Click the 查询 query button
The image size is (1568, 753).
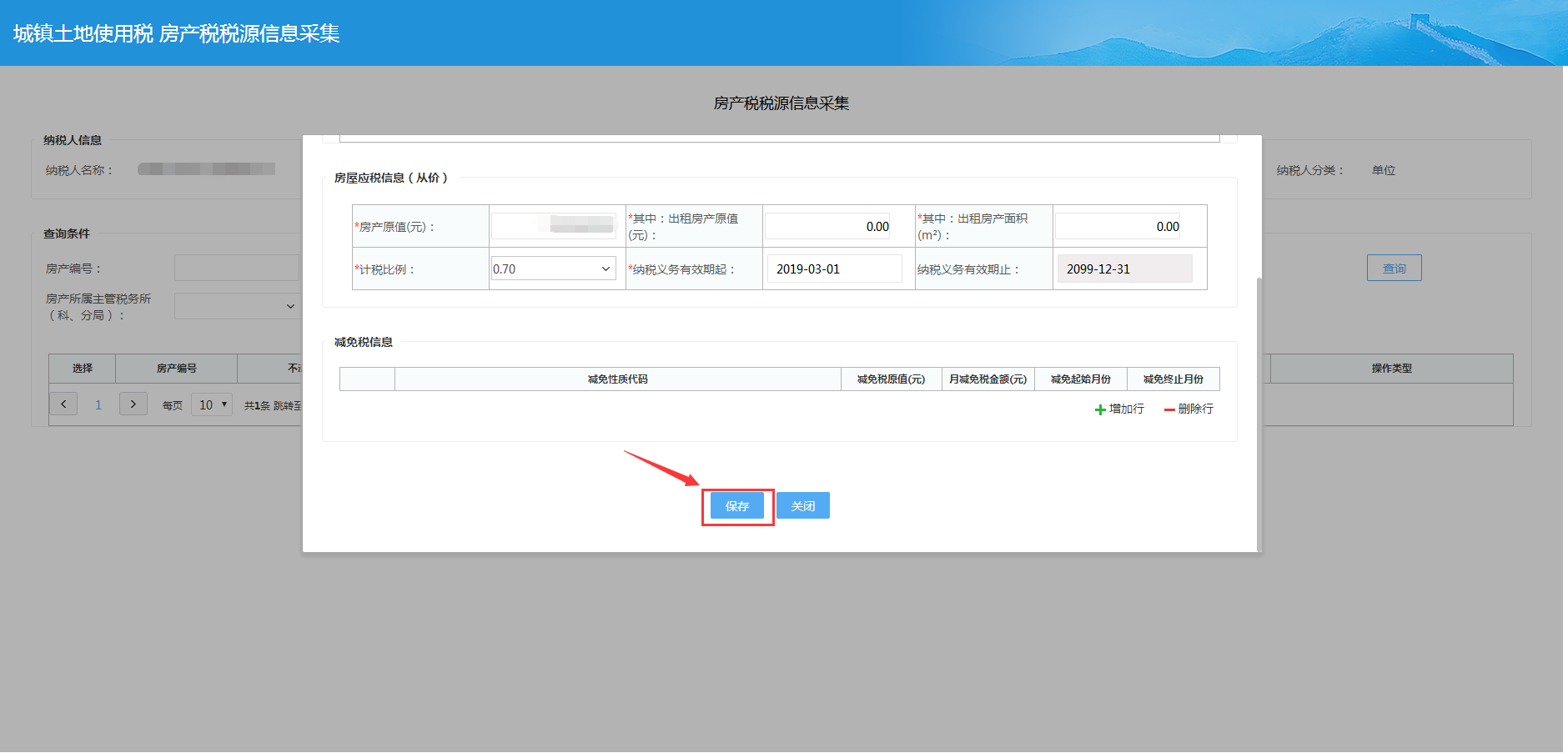pos(1393,268)
